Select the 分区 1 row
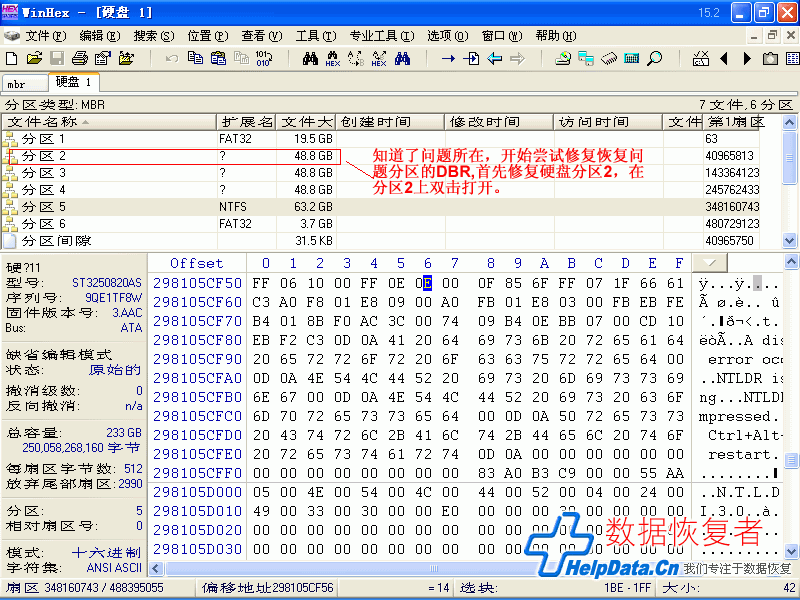 pyautogui.click(x=381, y=139)
